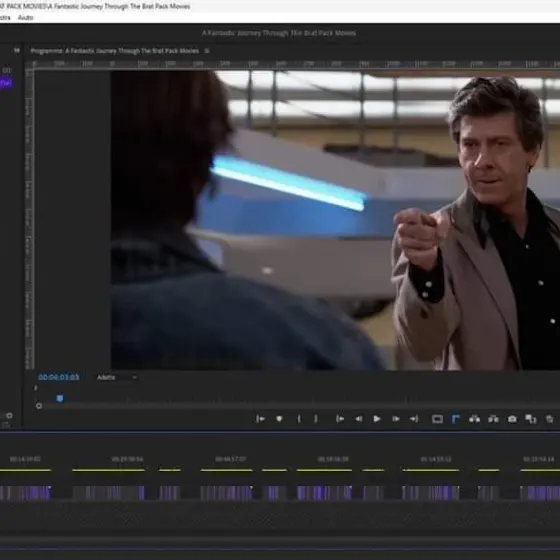Add a marker in the Program monitor
This screenshot has height=560, width=560.
tap(279, 419)
